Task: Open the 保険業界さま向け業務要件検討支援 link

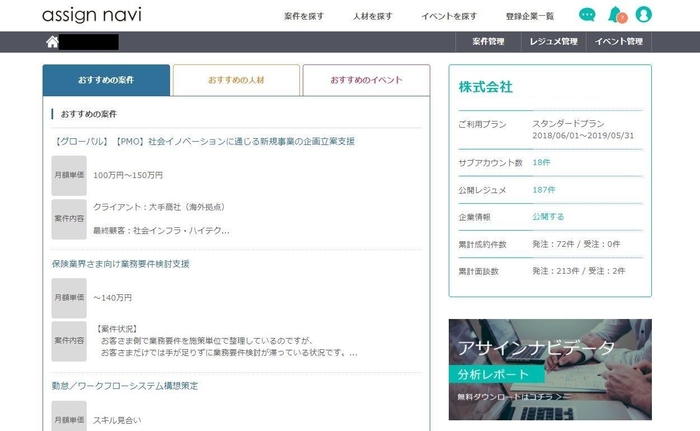Action: coord(121,264)
